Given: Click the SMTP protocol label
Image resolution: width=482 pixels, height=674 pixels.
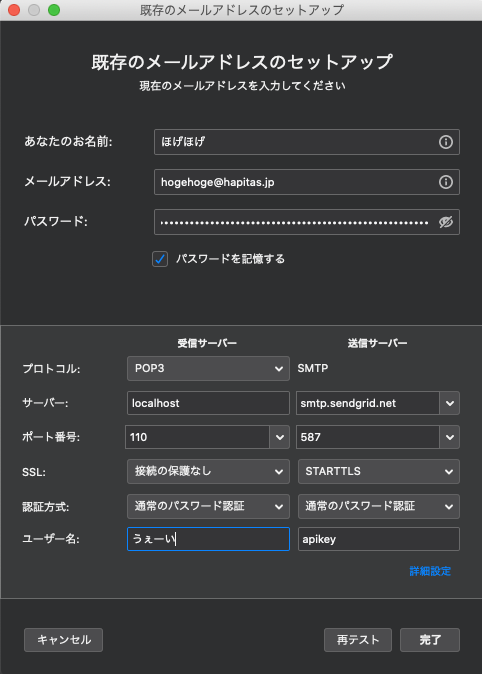Looking at the screenshot, I should point(313,368).
